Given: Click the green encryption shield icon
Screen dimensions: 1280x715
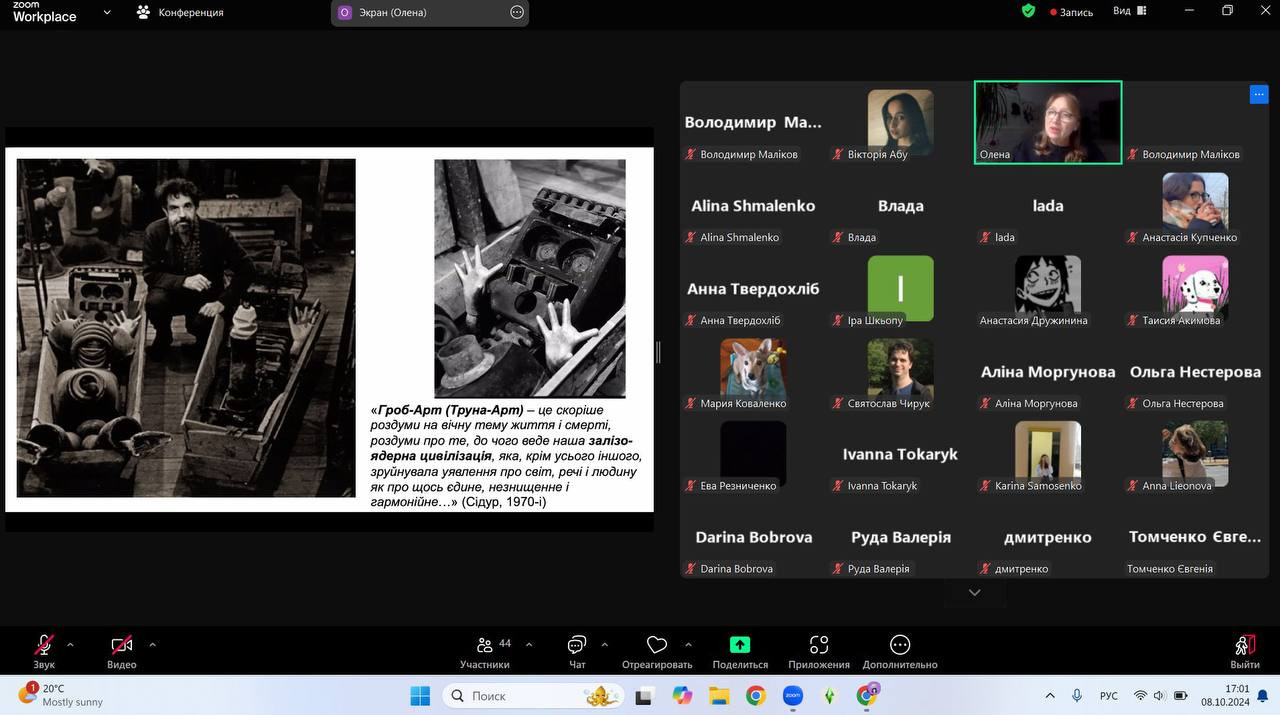Looking at the screenshot, I should click(x=1028, y=11).
